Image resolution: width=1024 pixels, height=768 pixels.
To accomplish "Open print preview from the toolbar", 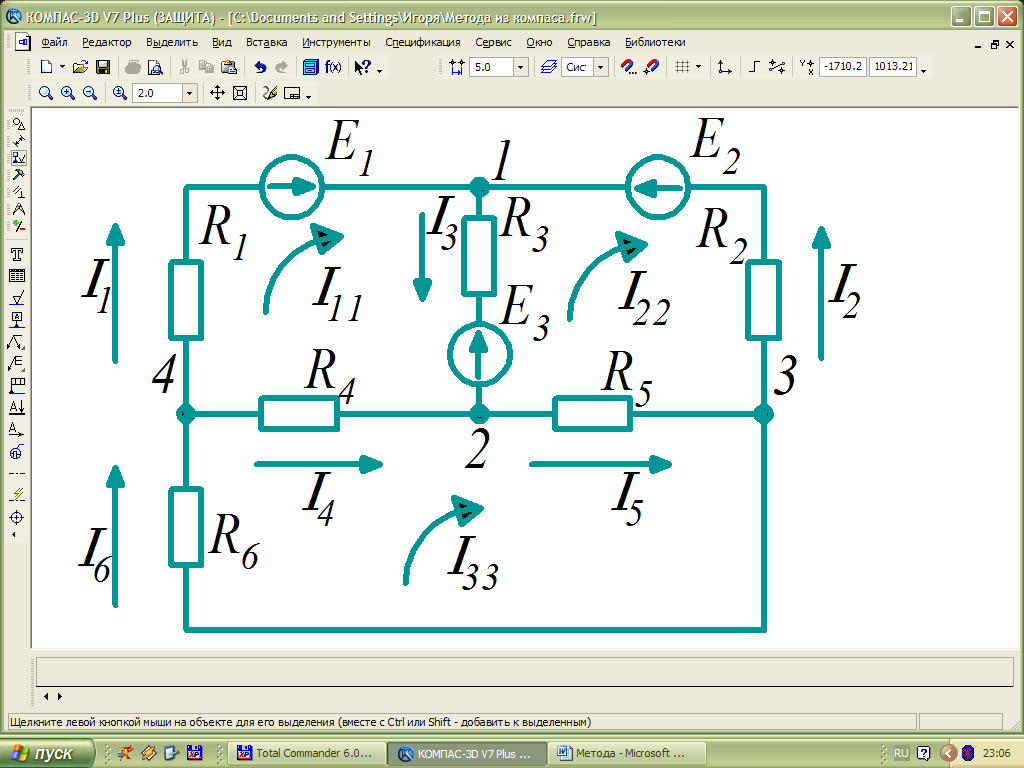I will (x=155, y=67).
